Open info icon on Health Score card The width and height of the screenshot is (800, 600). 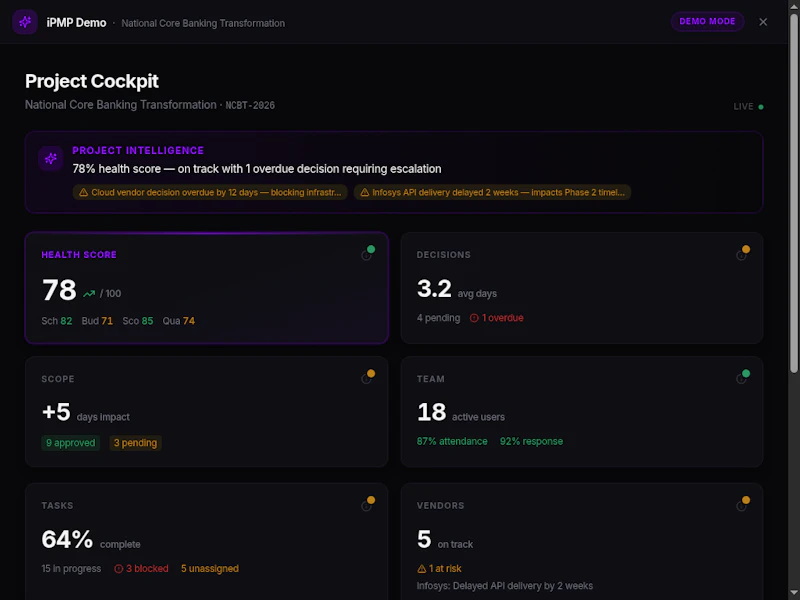click(366, 255)
